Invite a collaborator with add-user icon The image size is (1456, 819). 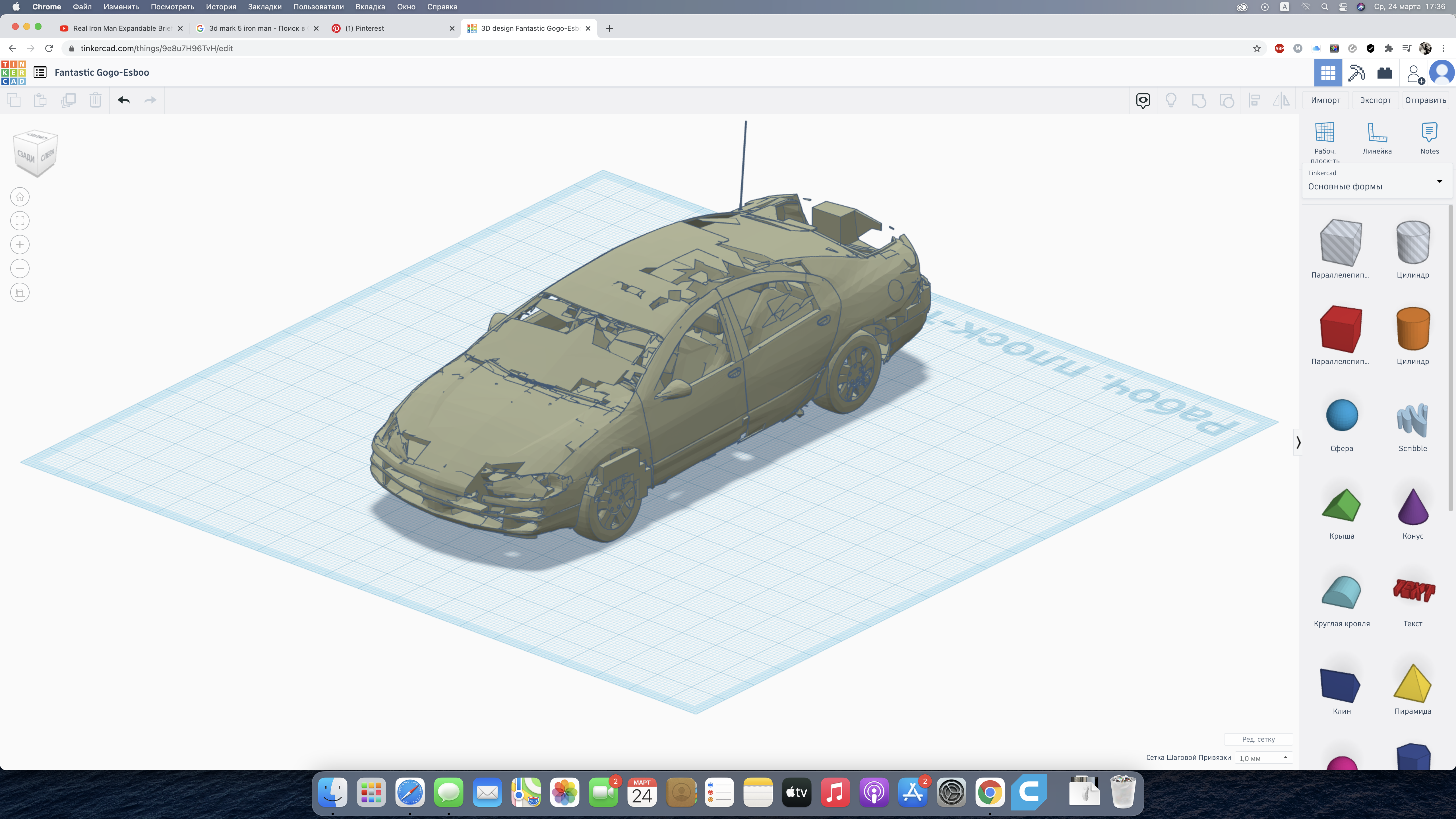[x=1415, y=73]
